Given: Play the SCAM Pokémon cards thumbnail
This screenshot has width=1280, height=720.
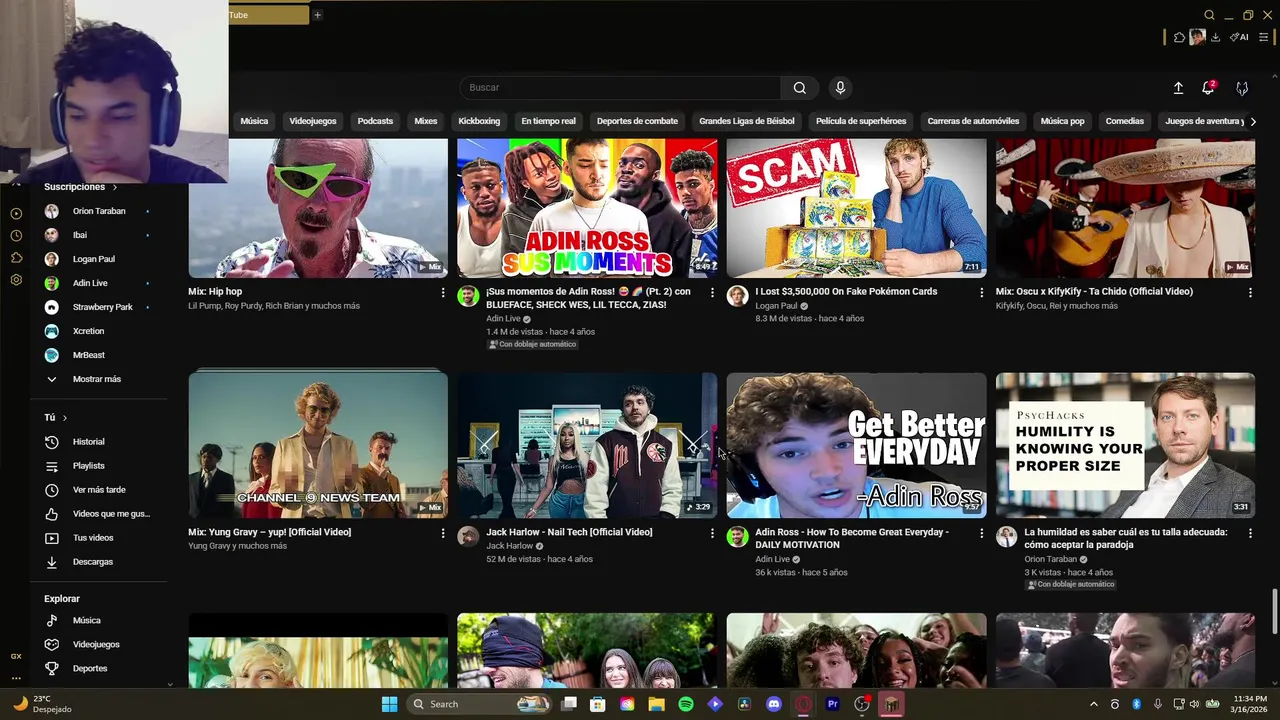Looking at the screenshot, I should point(856,208).
